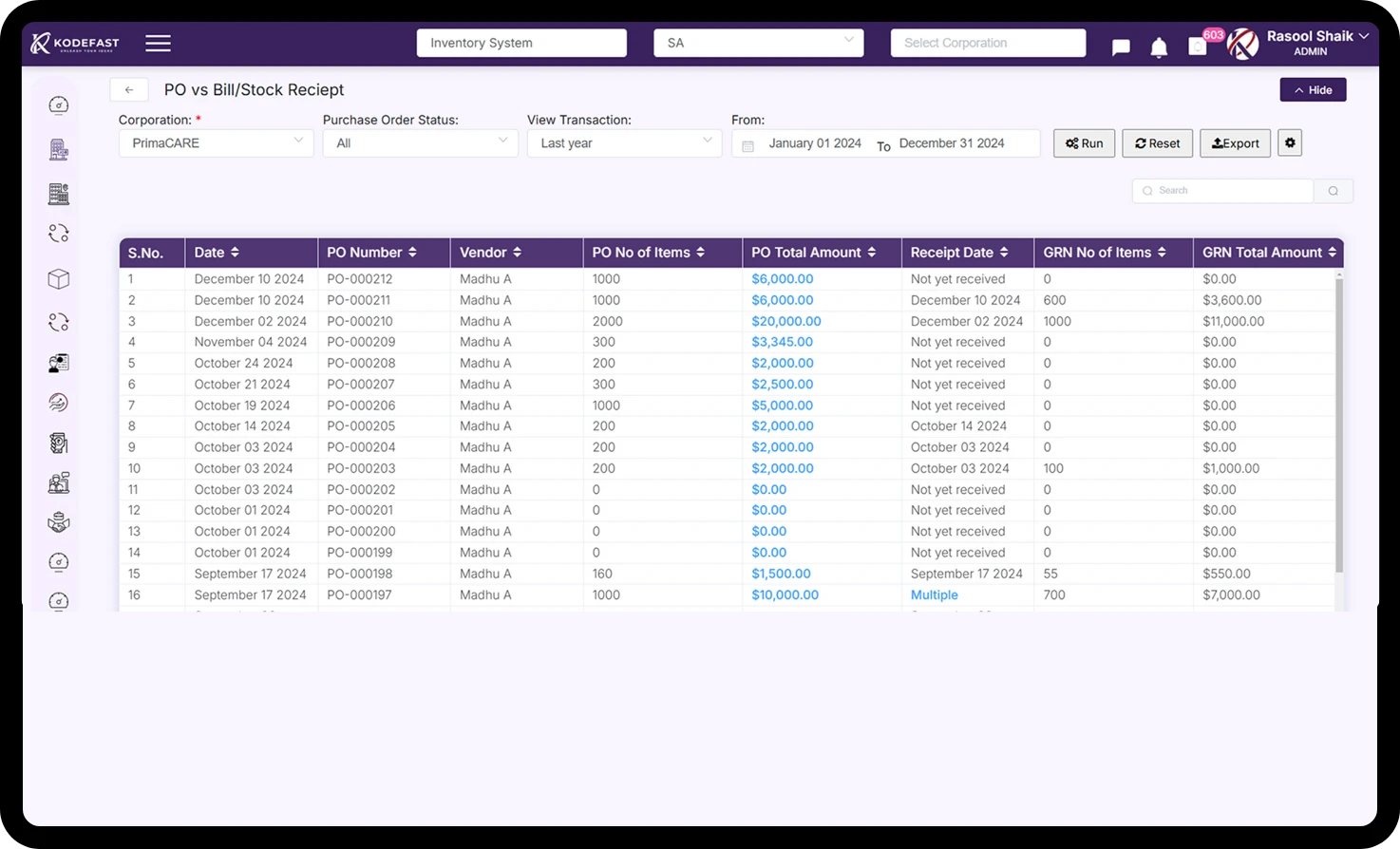1400x849 pixels.
Task: Open the $3,345.00 PO total link
Action: click(x=783, y=343)
